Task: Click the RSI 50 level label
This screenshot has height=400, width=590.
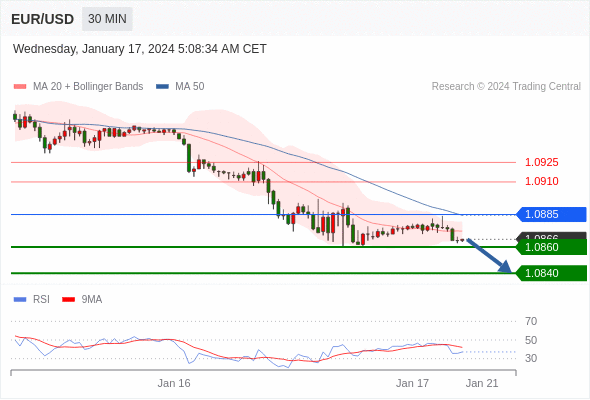Action: (x=531, y=340)
